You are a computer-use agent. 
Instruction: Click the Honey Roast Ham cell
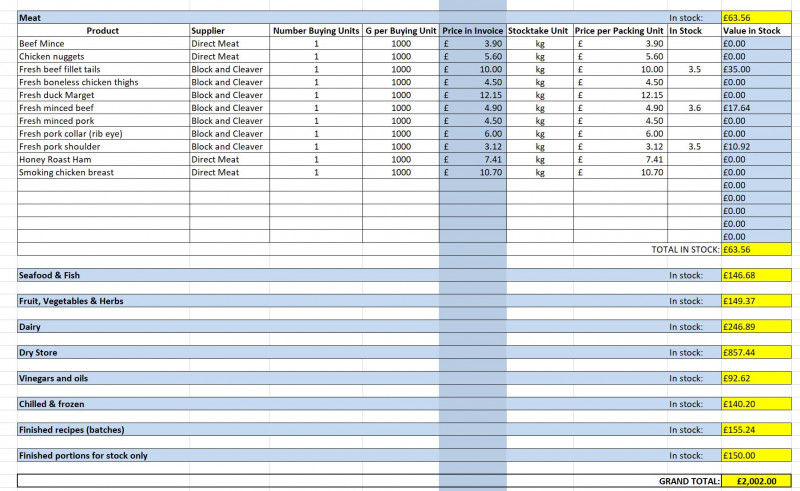click(x=103, y=159)
